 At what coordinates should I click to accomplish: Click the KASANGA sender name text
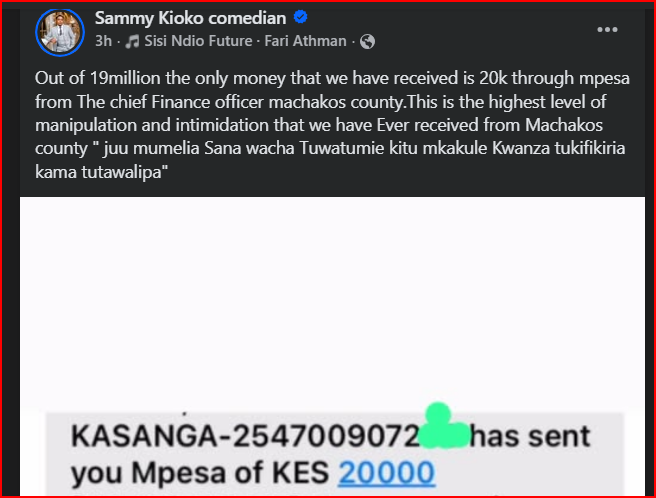[144, 436]
